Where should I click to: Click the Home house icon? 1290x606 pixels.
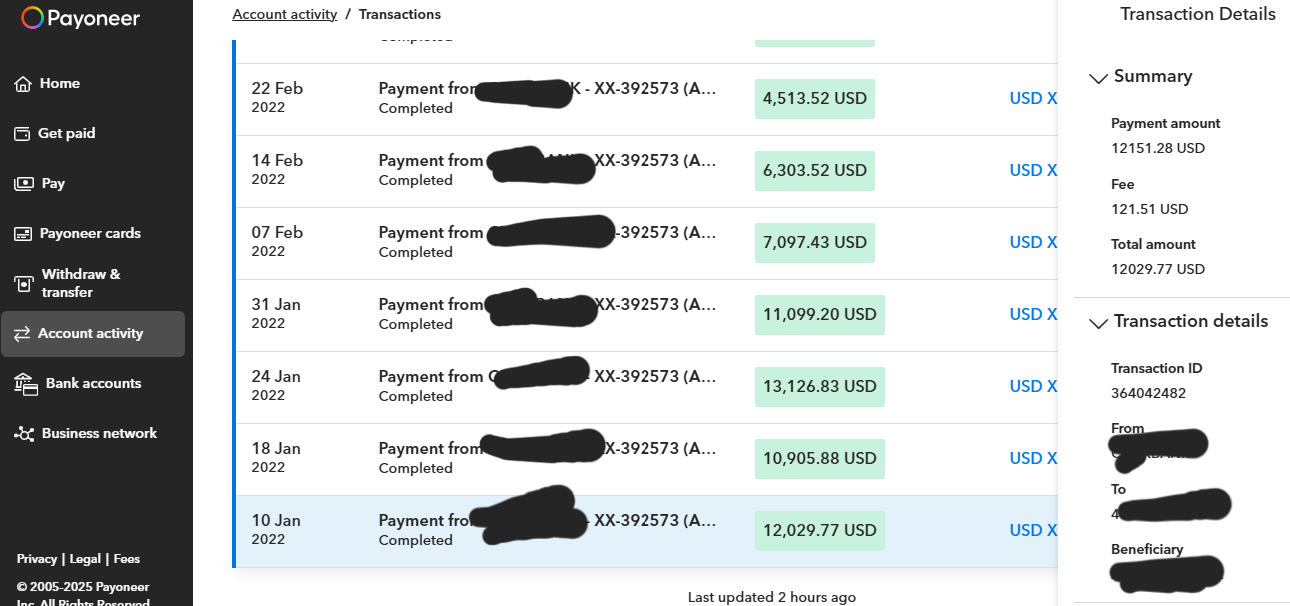click(x=23, y=84)
